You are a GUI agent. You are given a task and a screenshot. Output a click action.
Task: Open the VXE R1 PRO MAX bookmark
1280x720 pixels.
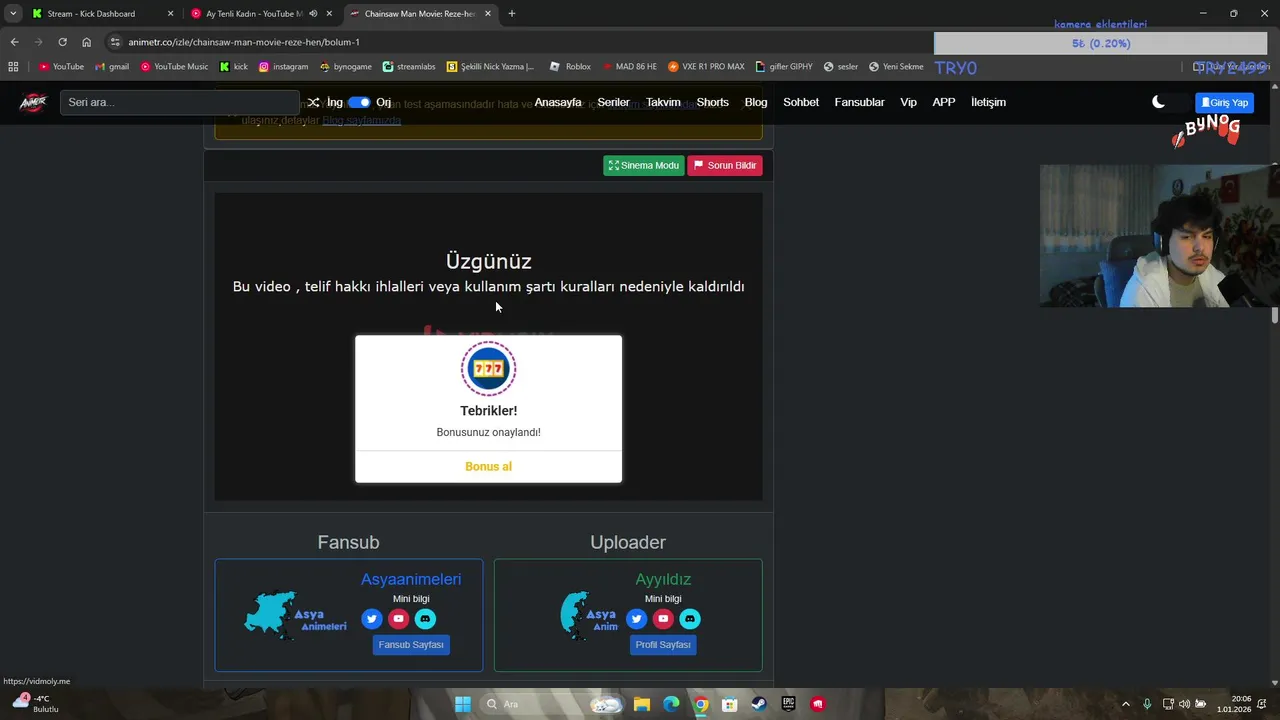(706, 67)
